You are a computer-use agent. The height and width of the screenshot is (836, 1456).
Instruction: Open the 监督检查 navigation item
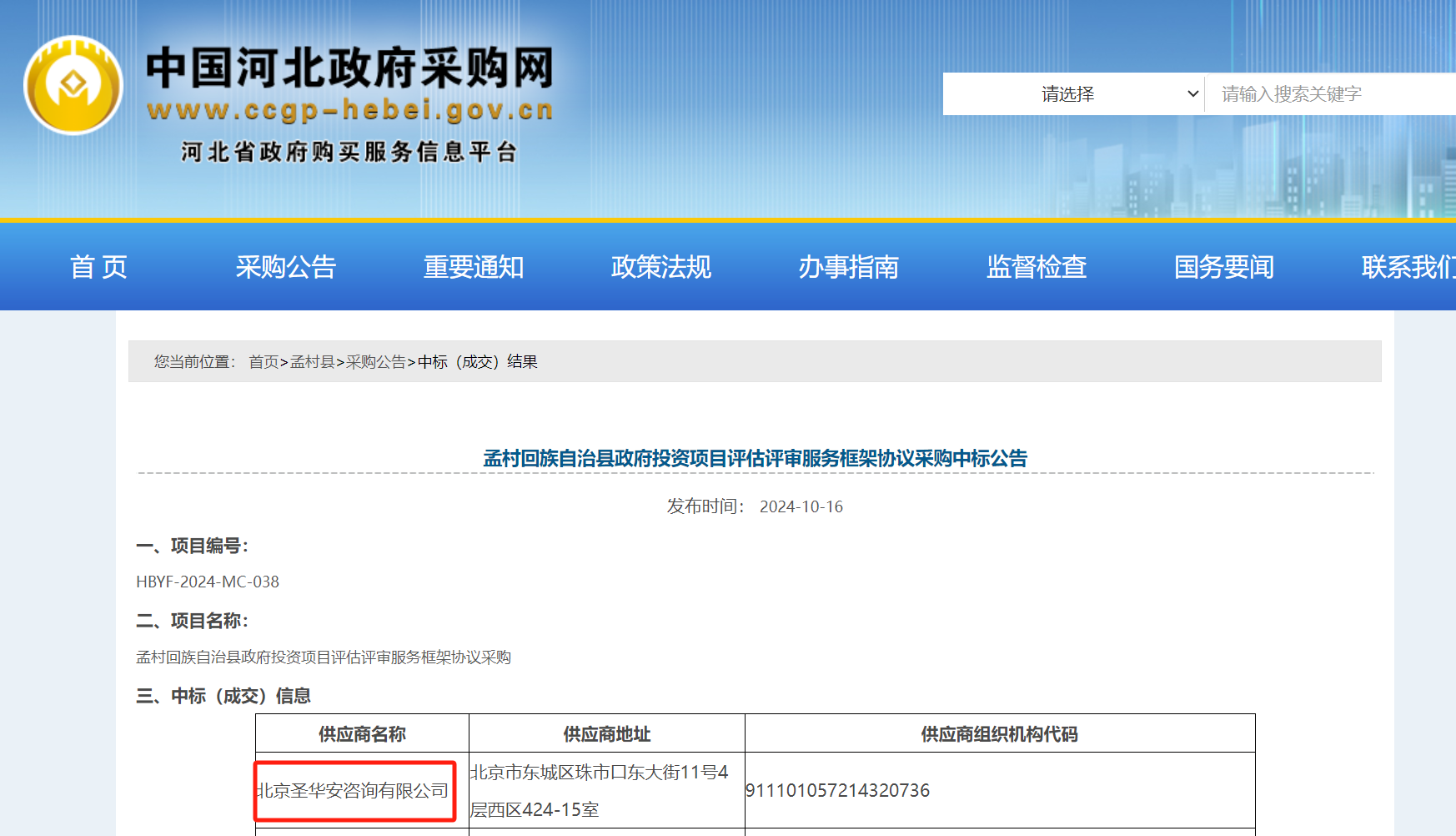pyautogui.click(x=1037, y=267)
